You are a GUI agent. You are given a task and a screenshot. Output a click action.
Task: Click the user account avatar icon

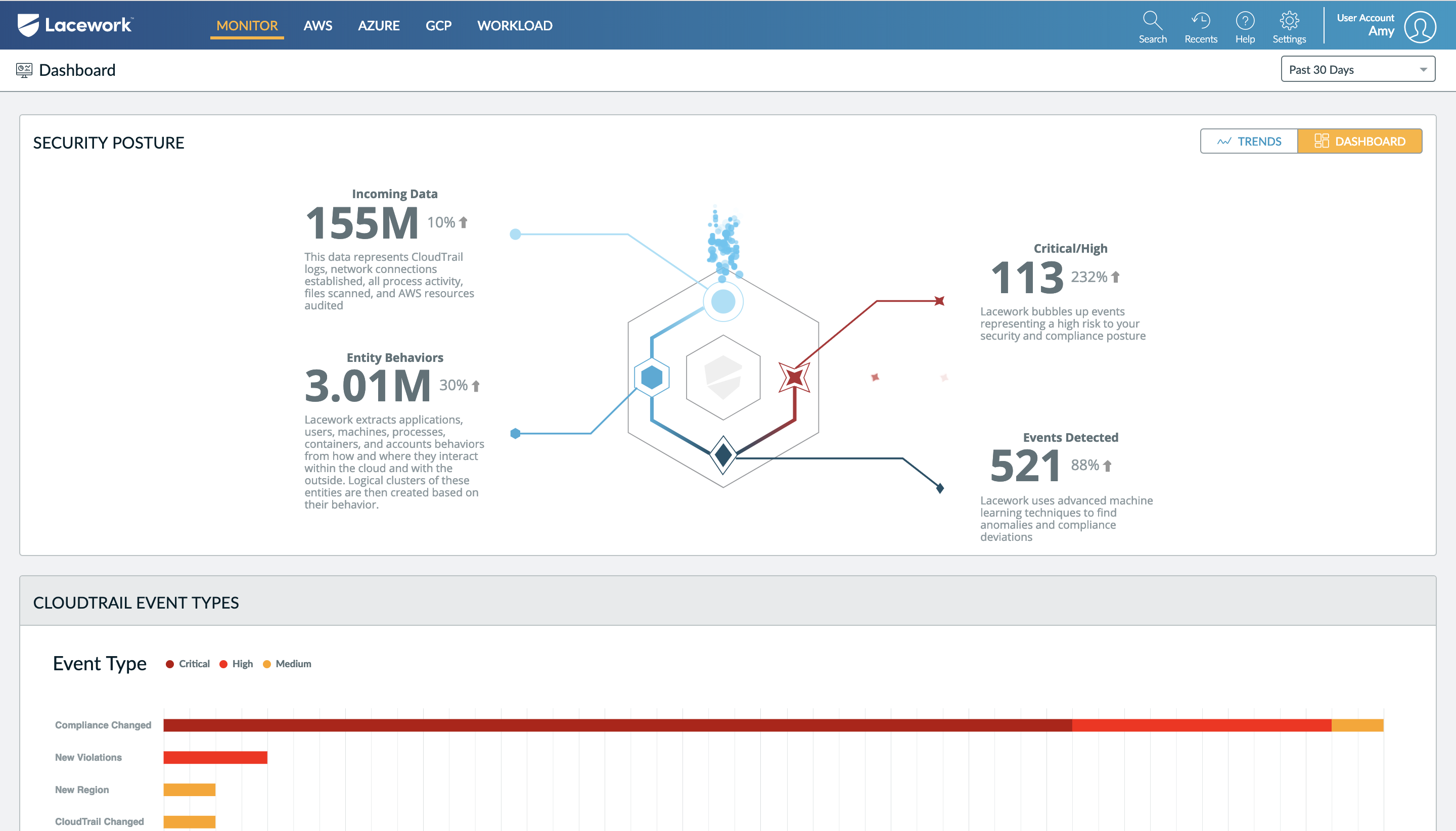(x=1420, y=26)
